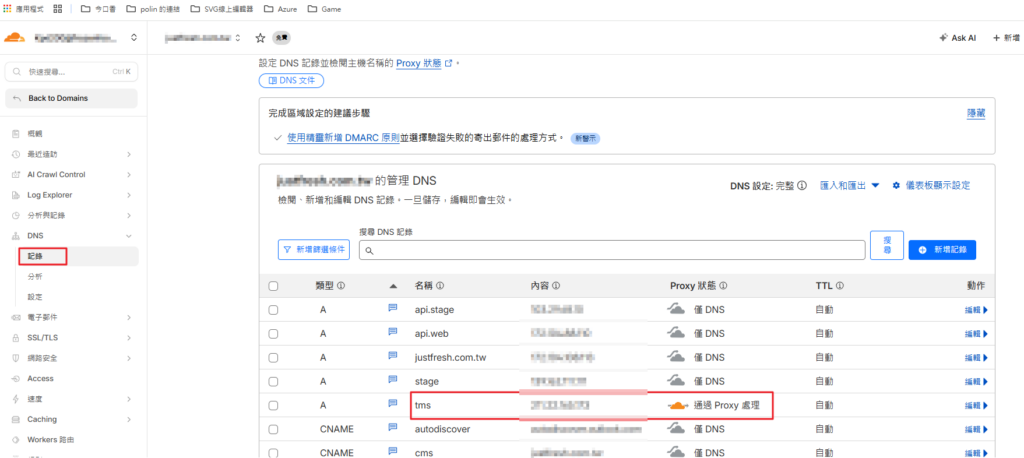This screenshot has height=458, width=1024.
Task: Check the stage record checkbox
Action: click(x=273, y=382)
